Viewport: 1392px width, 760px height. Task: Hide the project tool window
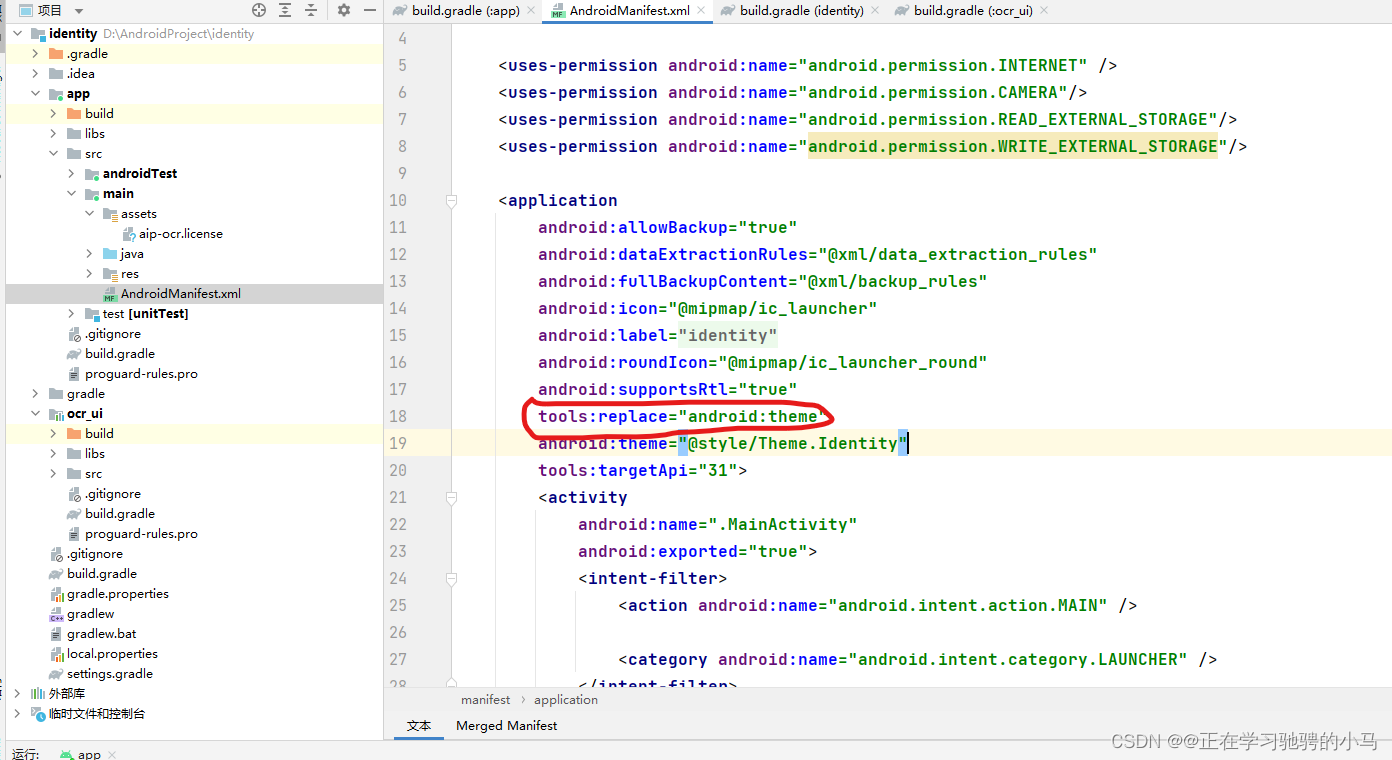pos(369,10)
